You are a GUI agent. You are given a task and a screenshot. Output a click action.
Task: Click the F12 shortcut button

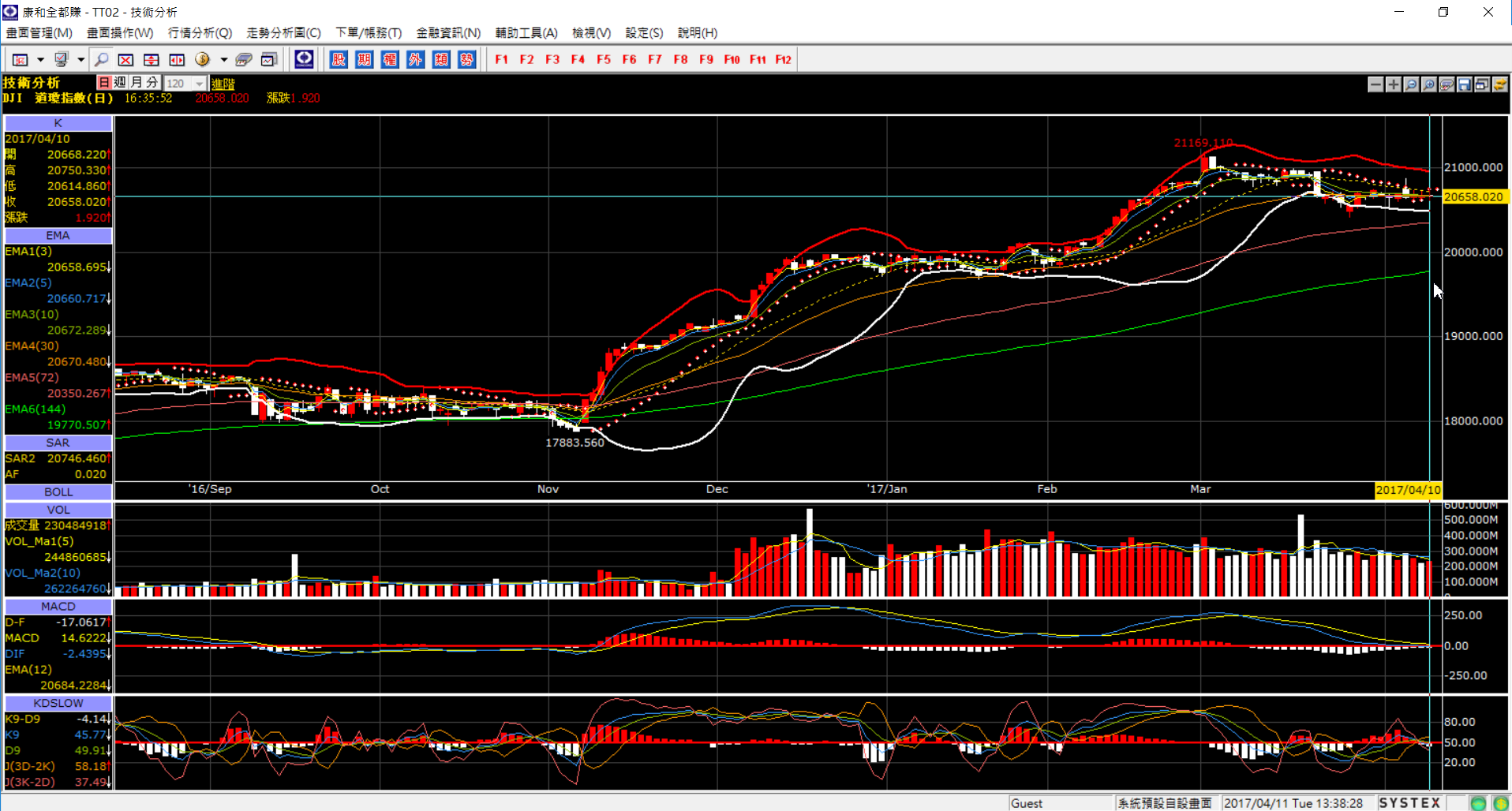coord(783,60)
